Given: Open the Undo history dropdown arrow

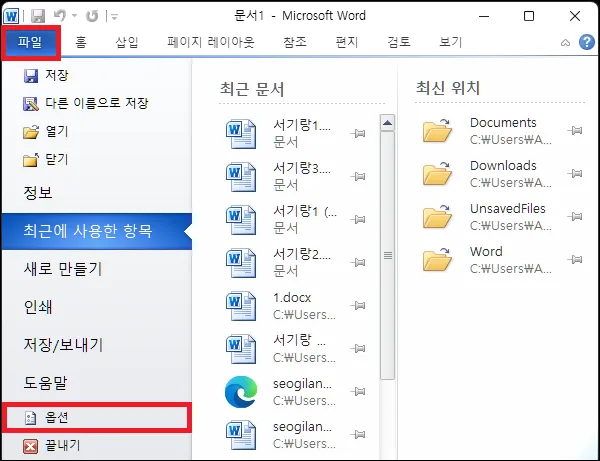Looking at the screenshot, I should (75, 16).
